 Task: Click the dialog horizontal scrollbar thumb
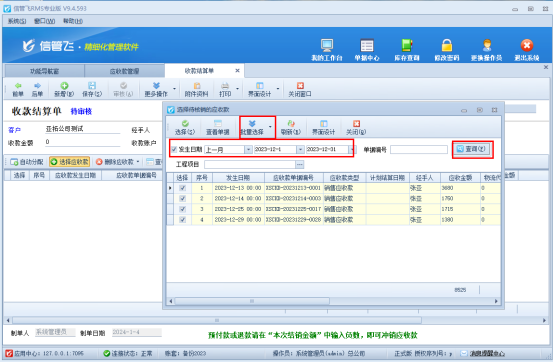pos(252,301)
